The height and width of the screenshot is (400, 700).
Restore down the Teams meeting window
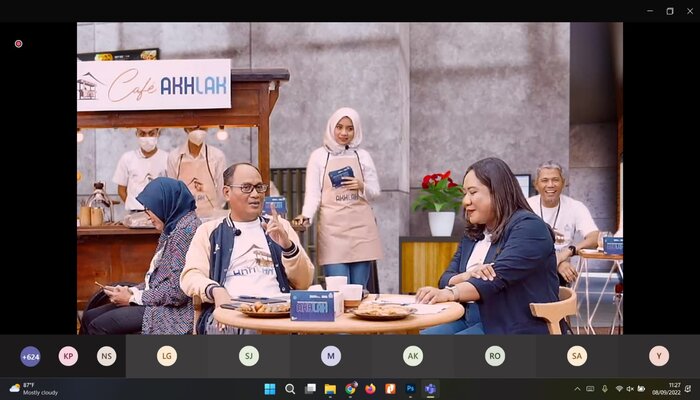coord(670,11)
